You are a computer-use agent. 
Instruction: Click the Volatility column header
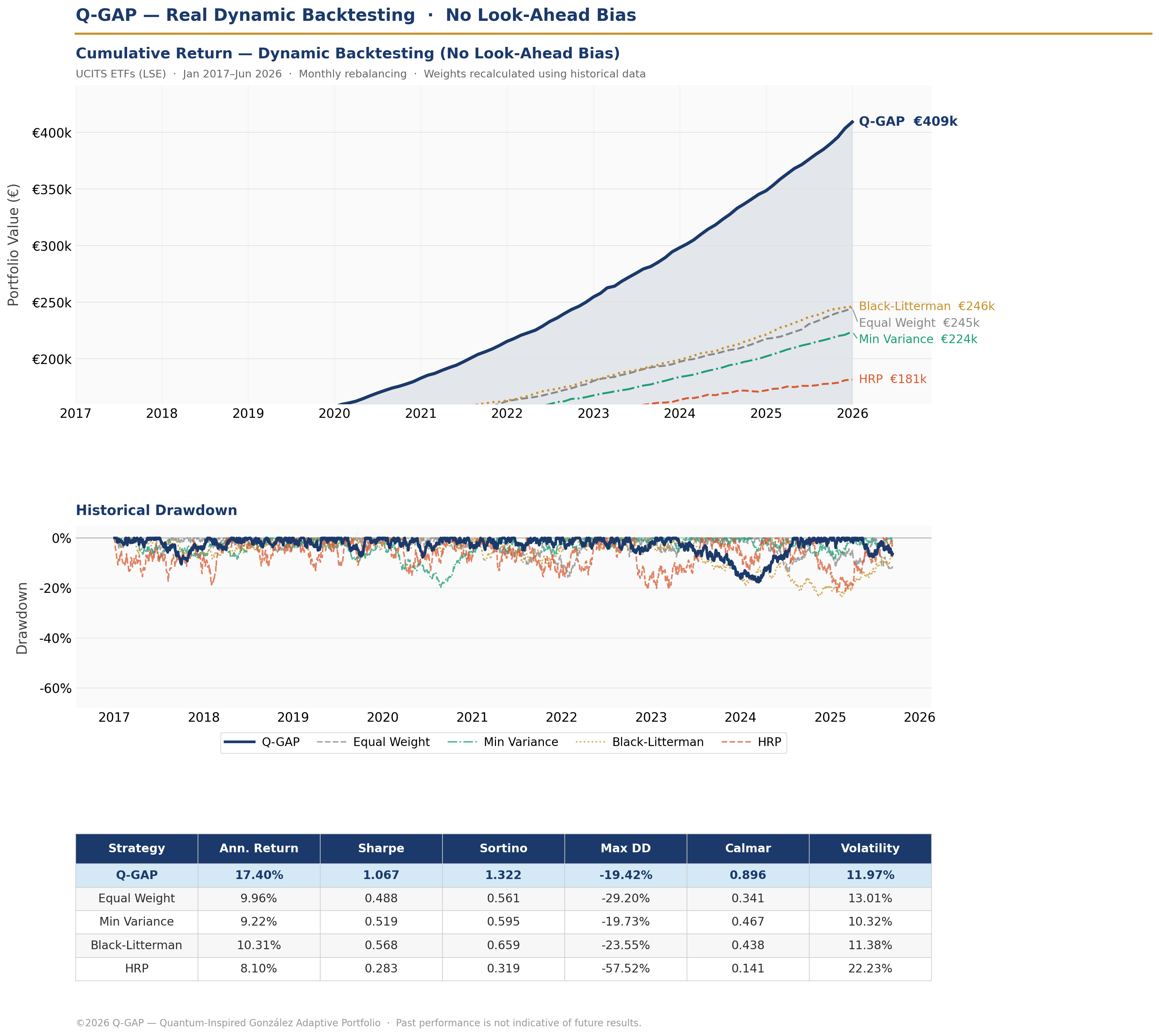click(870, 848)
